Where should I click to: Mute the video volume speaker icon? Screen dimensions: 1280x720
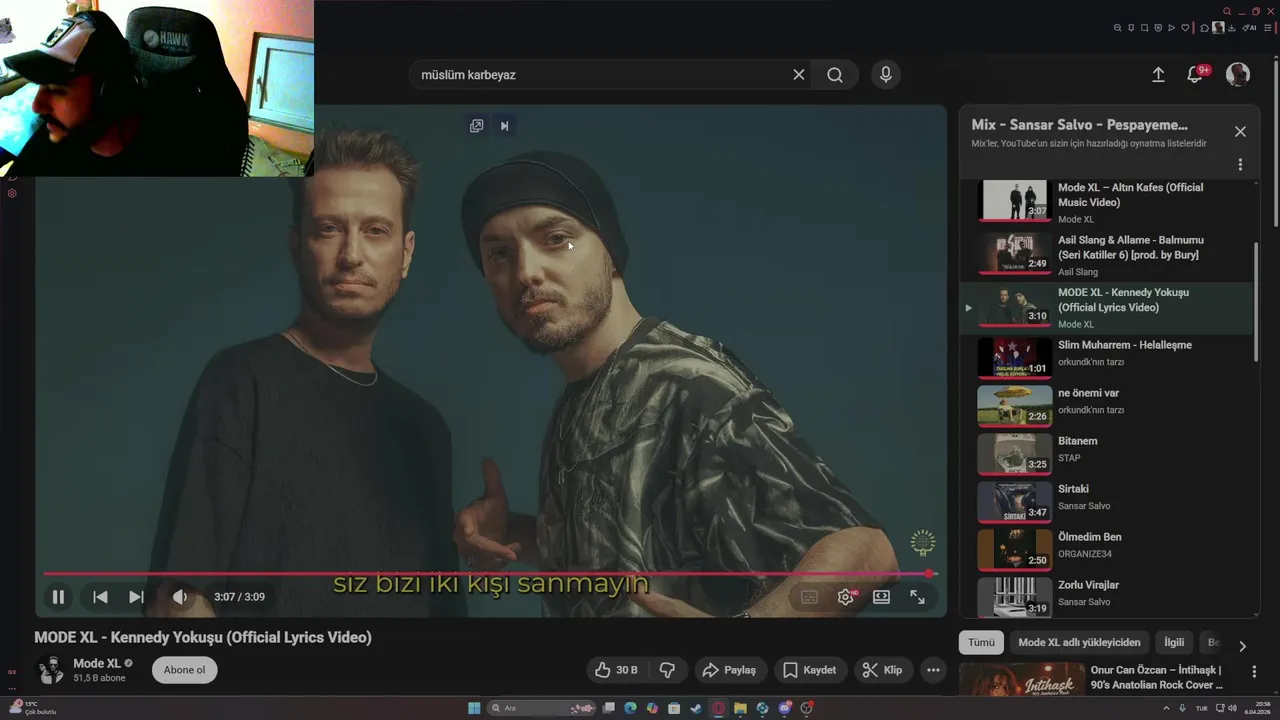click(x=179, y=597)
